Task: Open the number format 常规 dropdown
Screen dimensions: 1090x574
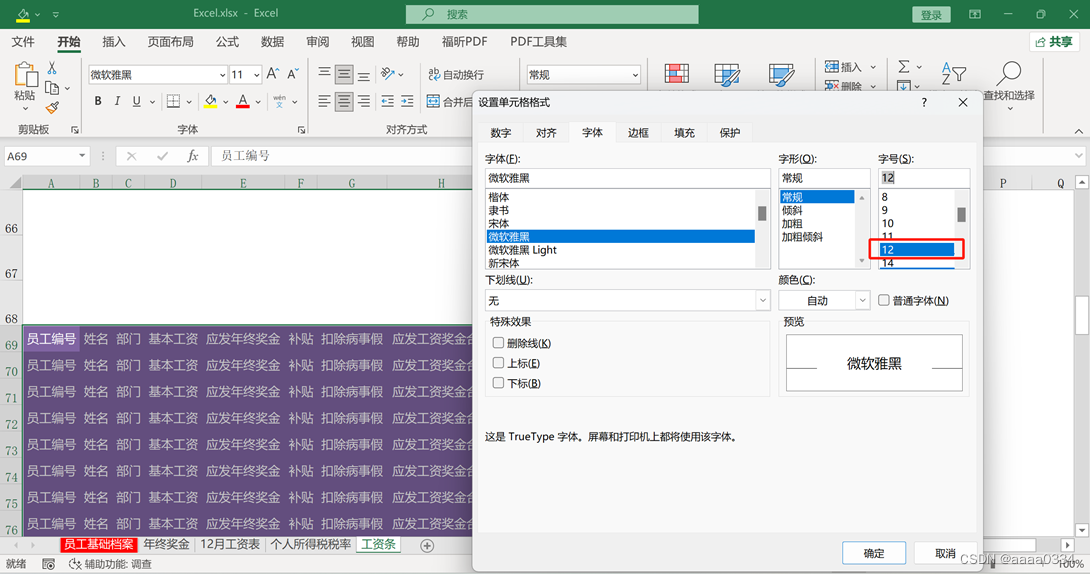Action: click(x=635, y=74)
